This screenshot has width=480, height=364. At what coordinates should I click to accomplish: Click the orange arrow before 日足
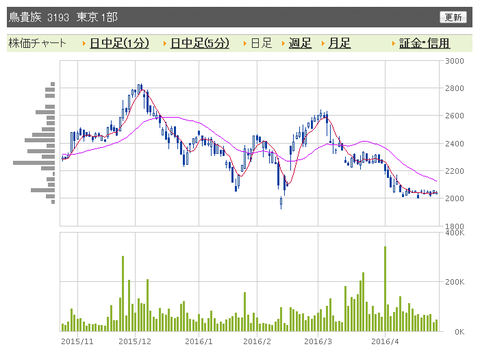click(245, 43)
